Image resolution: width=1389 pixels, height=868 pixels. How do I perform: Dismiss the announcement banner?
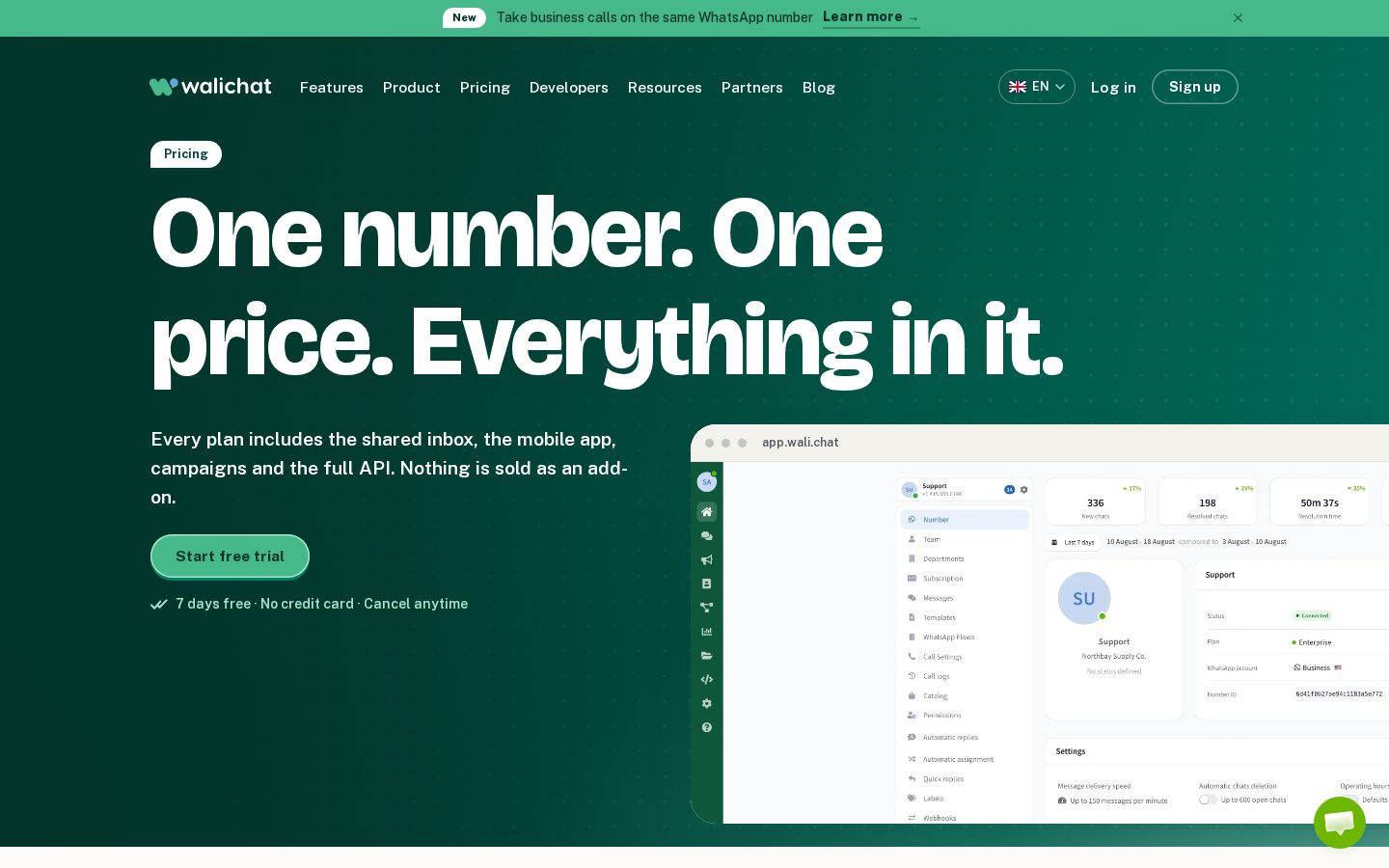pos(1239,18)
